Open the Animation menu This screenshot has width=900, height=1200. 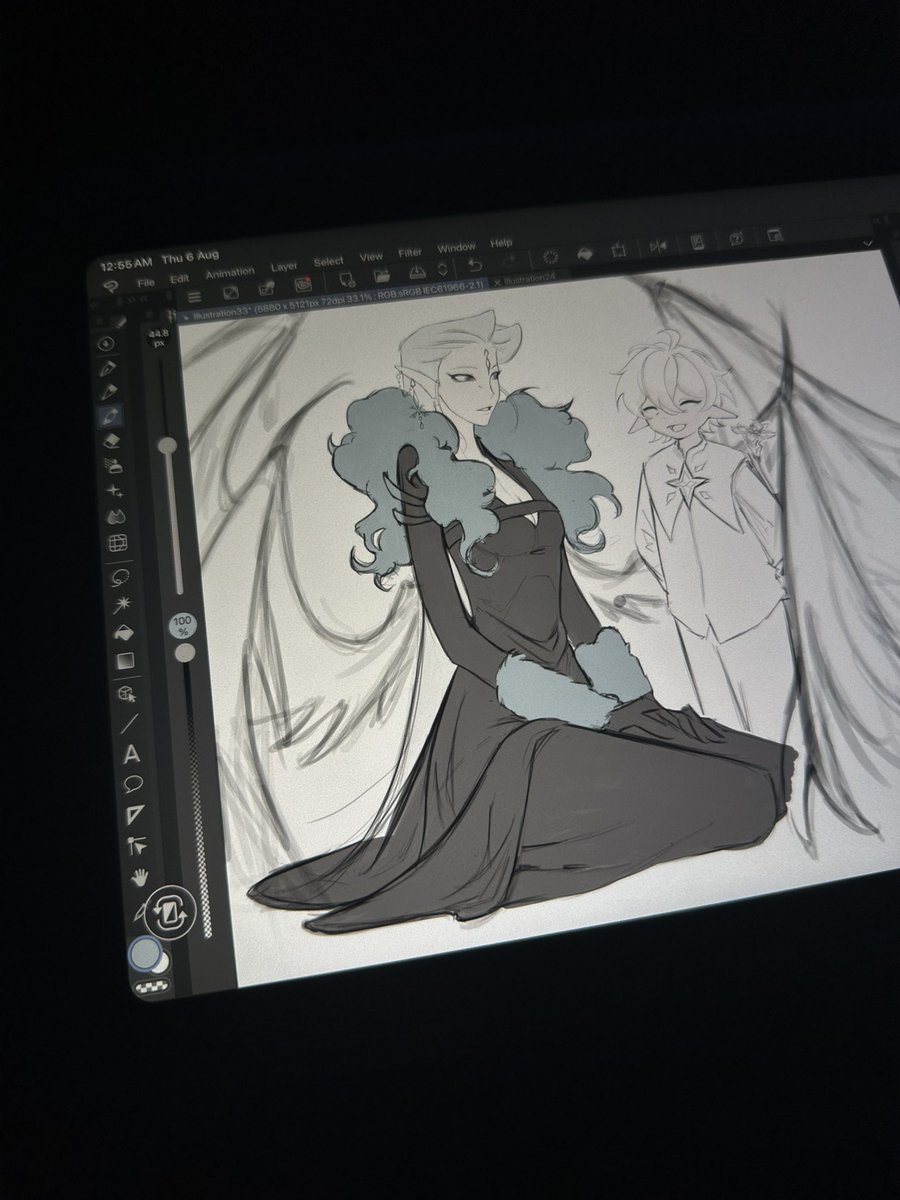coord(230,273)
